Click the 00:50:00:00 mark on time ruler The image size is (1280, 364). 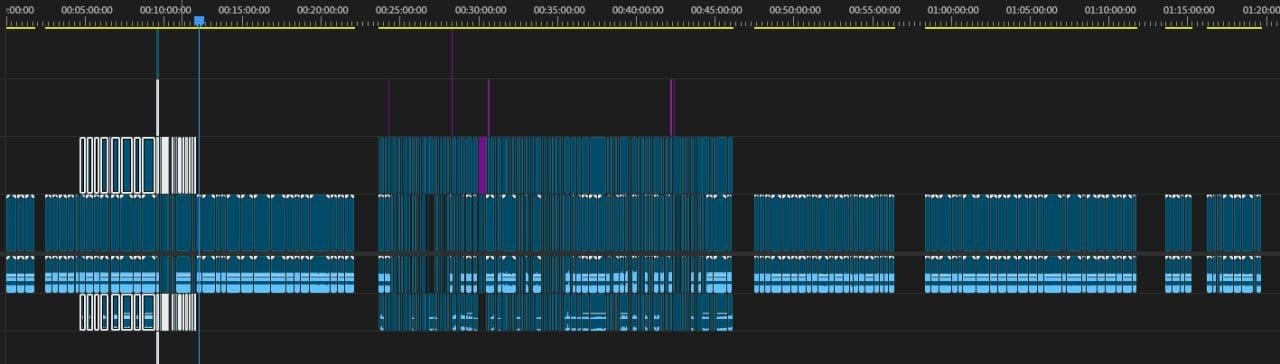tap(795, 9)
